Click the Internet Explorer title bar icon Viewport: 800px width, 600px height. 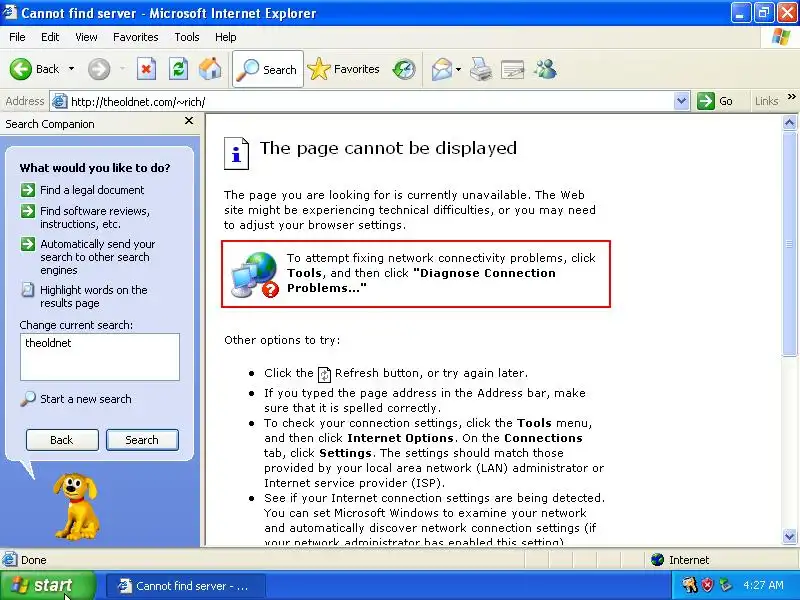(x=10, y=12)
